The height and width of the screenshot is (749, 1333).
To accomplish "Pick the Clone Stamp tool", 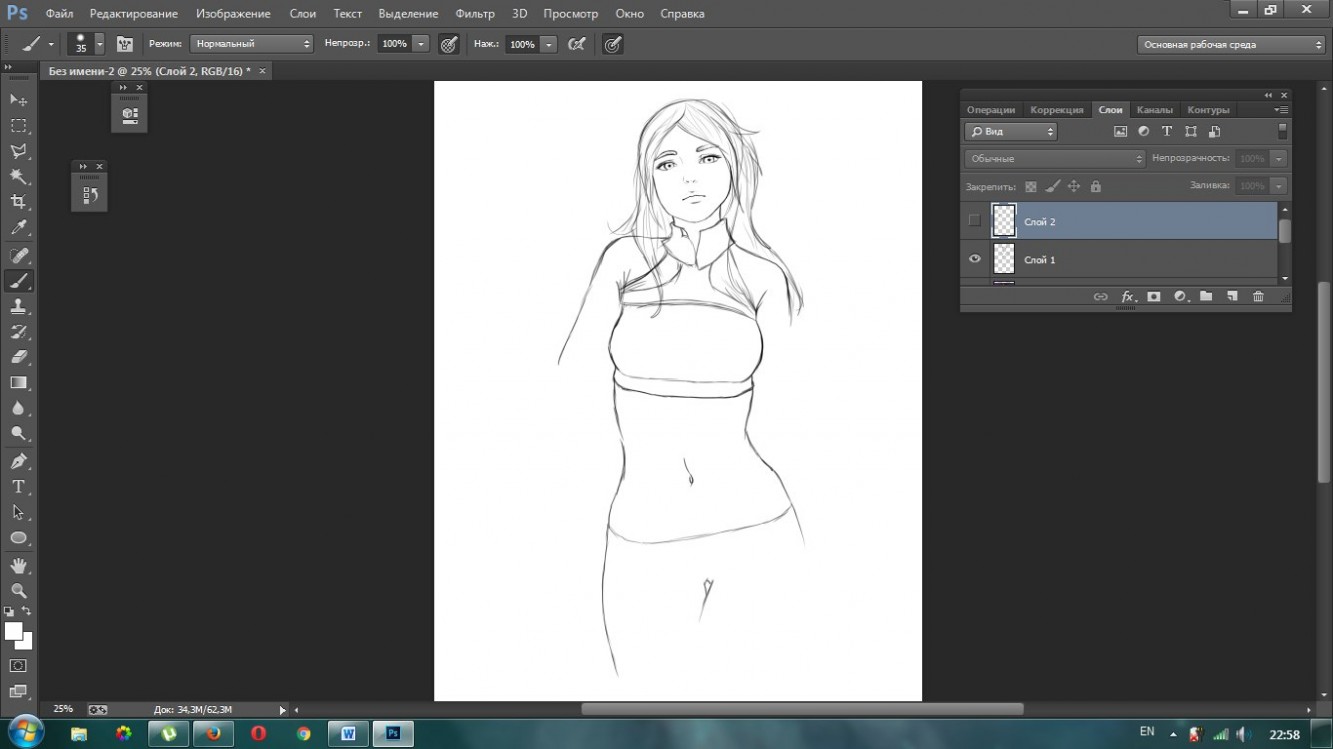I will 18,307.
